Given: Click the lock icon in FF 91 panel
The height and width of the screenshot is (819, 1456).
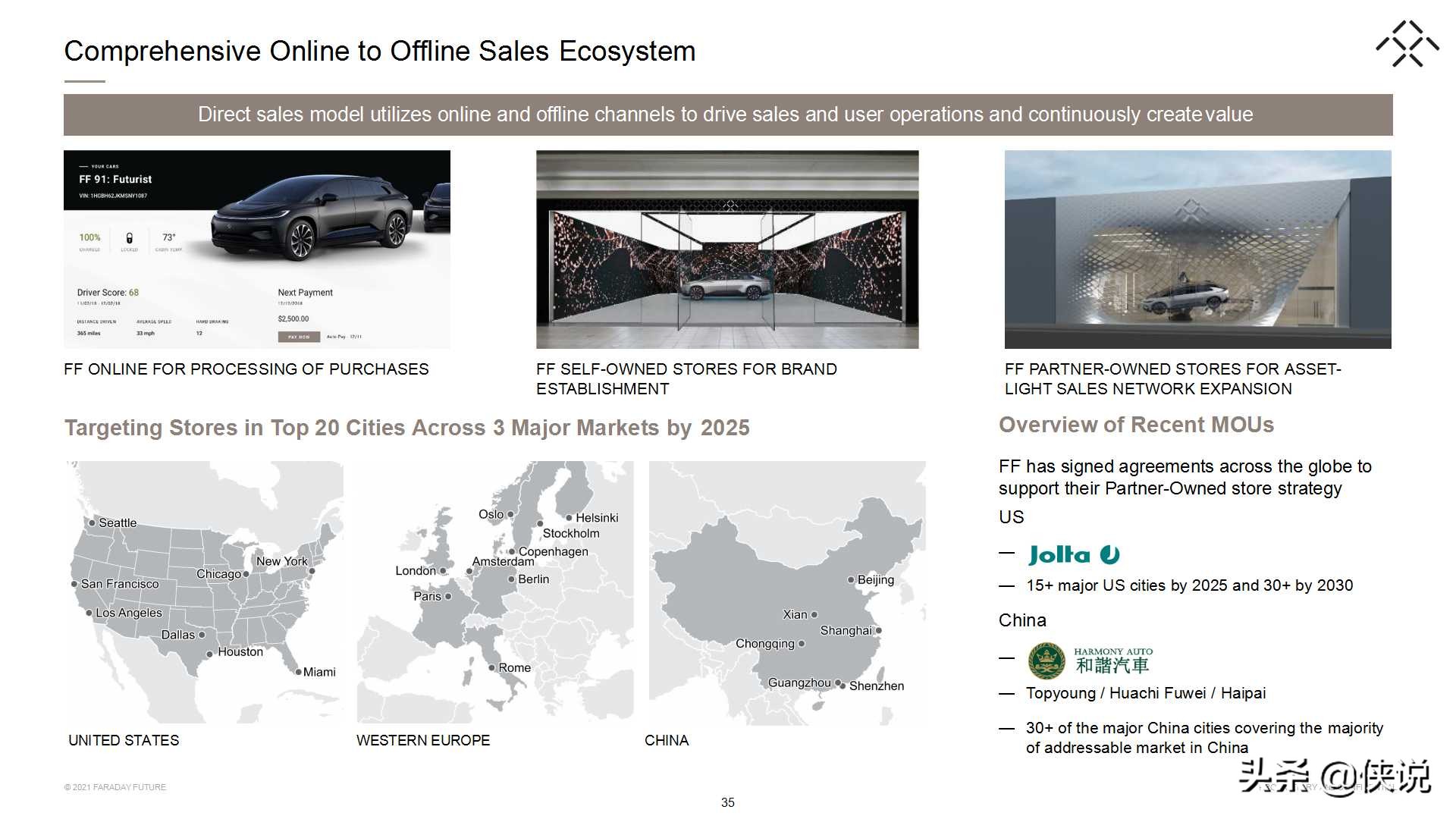Looking at the screenshot, I should (129, 238).
